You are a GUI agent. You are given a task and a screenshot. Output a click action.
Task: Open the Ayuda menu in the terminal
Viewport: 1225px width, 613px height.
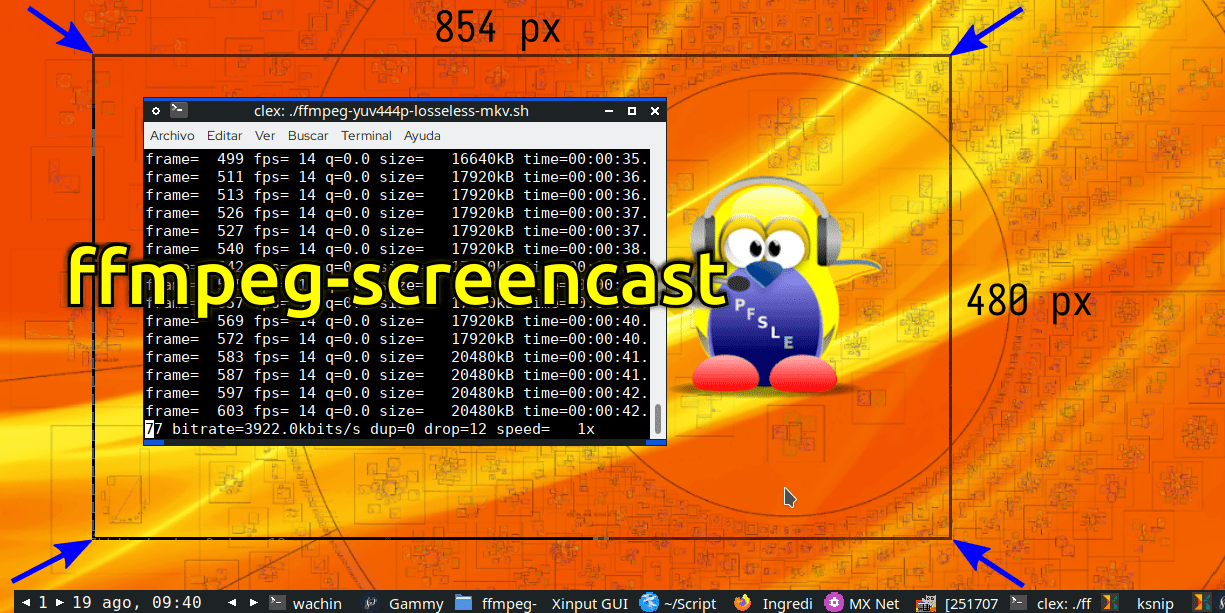coord(421,135)
